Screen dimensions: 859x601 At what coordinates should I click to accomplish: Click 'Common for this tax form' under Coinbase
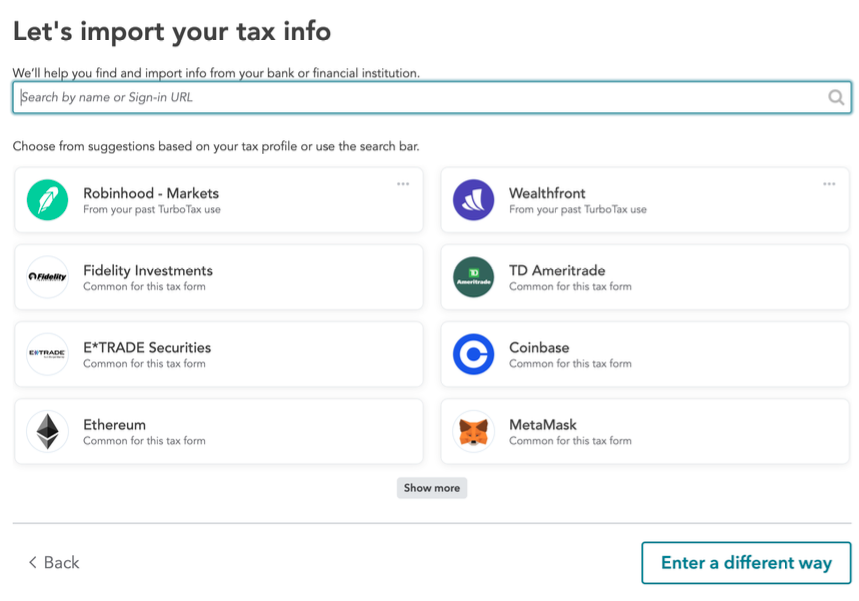[570, 364]
